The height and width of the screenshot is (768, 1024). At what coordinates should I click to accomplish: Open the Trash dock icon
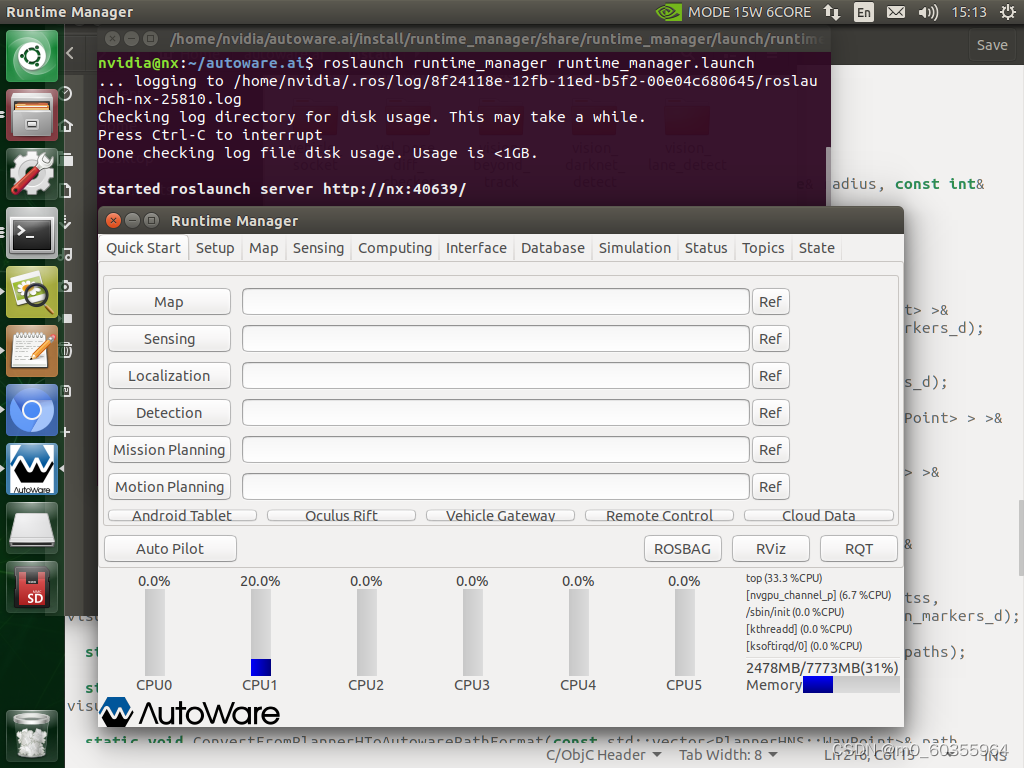(x=32, y=735)
